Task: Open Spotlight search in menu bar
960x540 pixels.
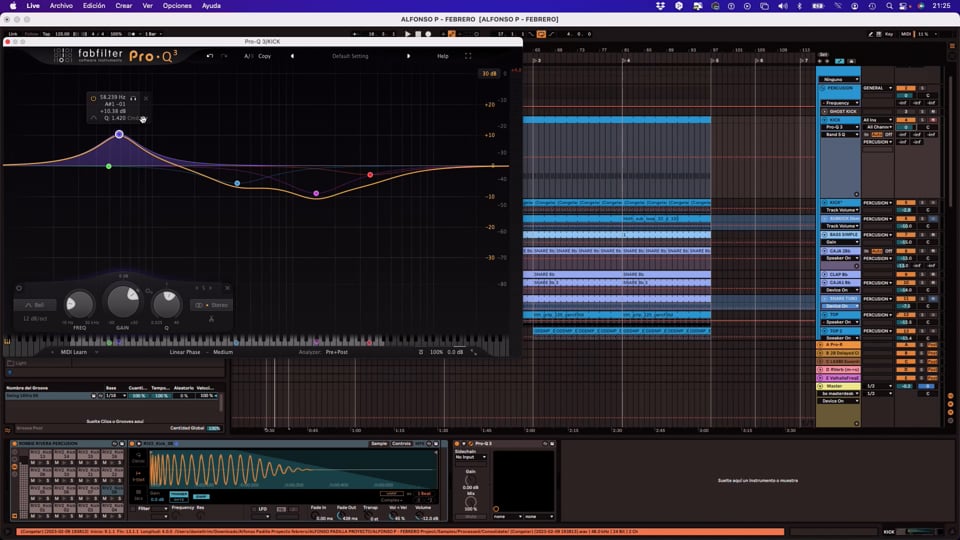Action: click(889, 6)
